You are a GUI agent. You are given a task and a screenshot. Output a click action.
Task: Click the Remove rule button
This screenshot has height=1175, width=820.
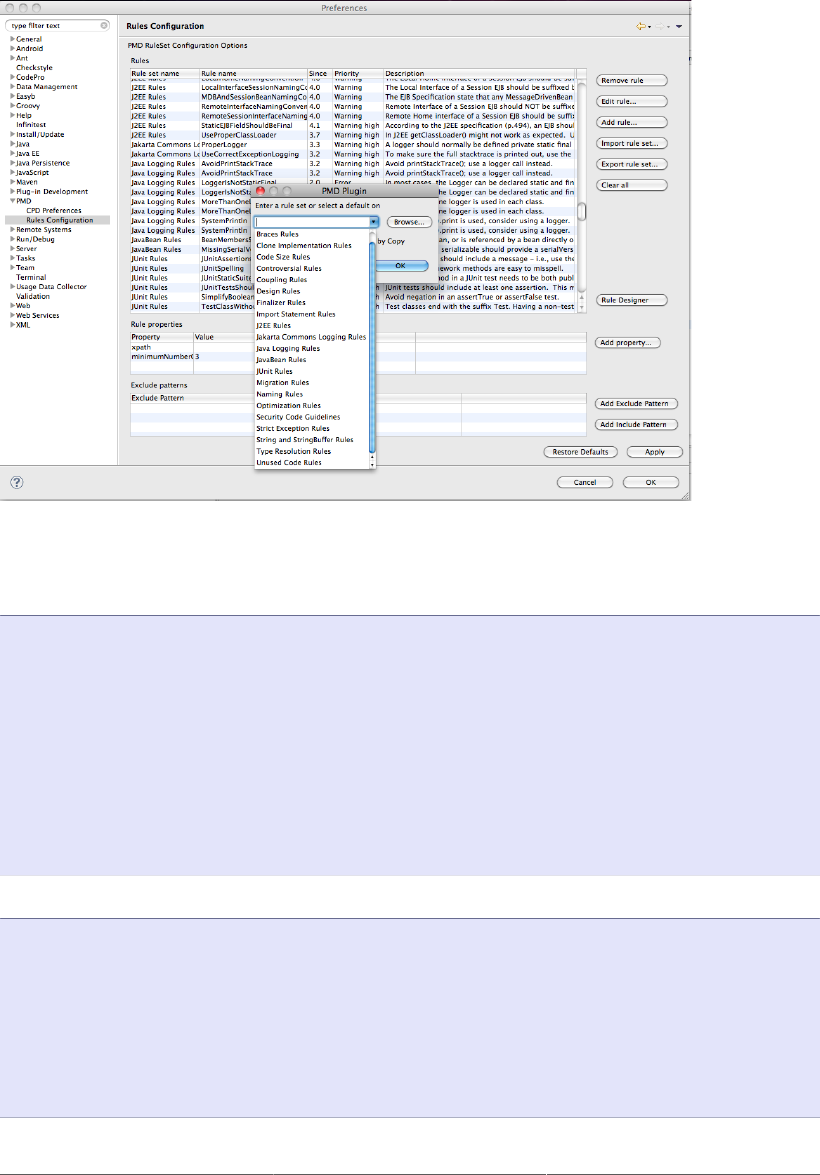pyautogui.click(x=632, y=80)
